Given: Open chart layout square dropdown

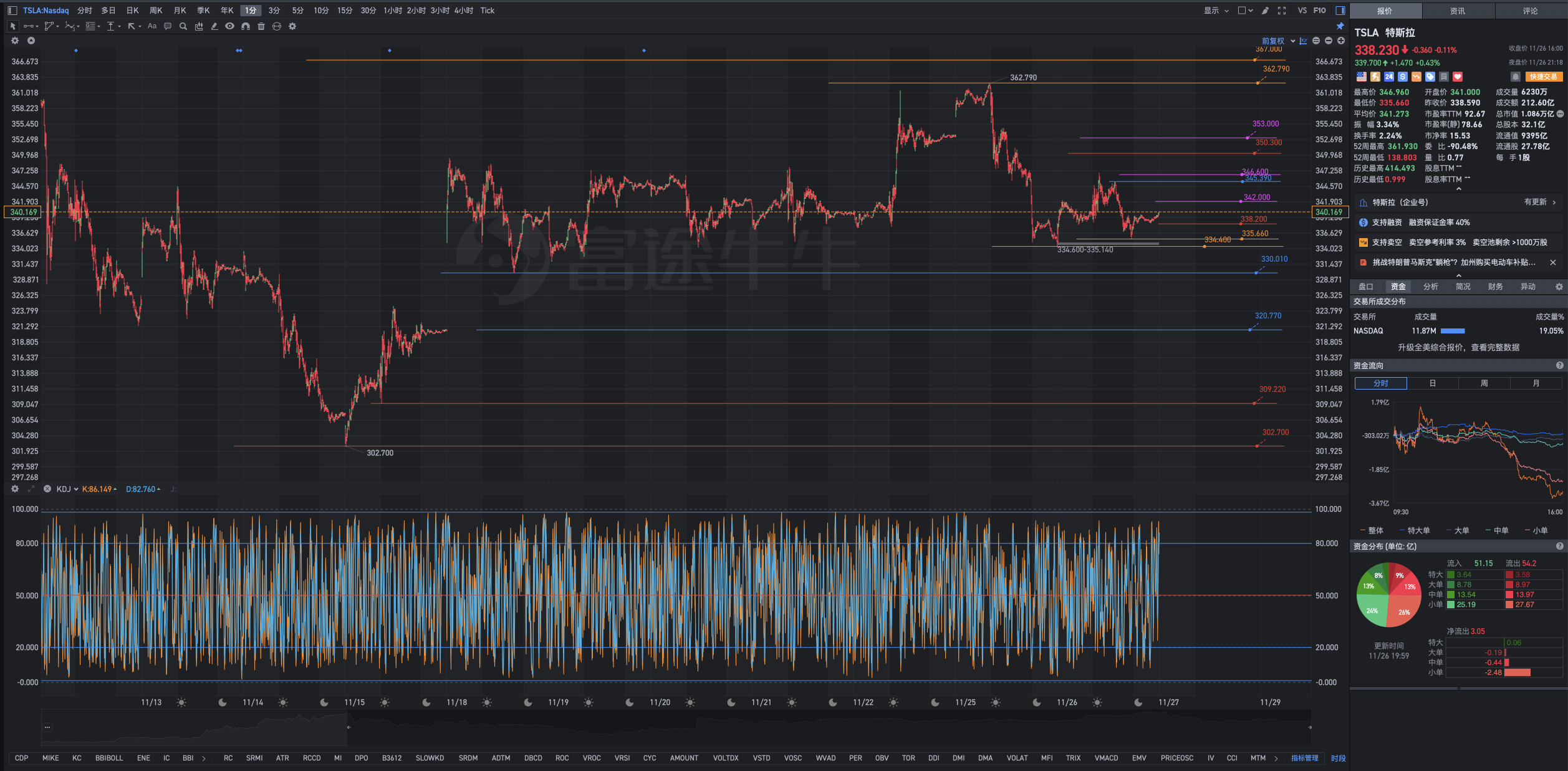Looking at the screenshot, I should coord(1245,11).
